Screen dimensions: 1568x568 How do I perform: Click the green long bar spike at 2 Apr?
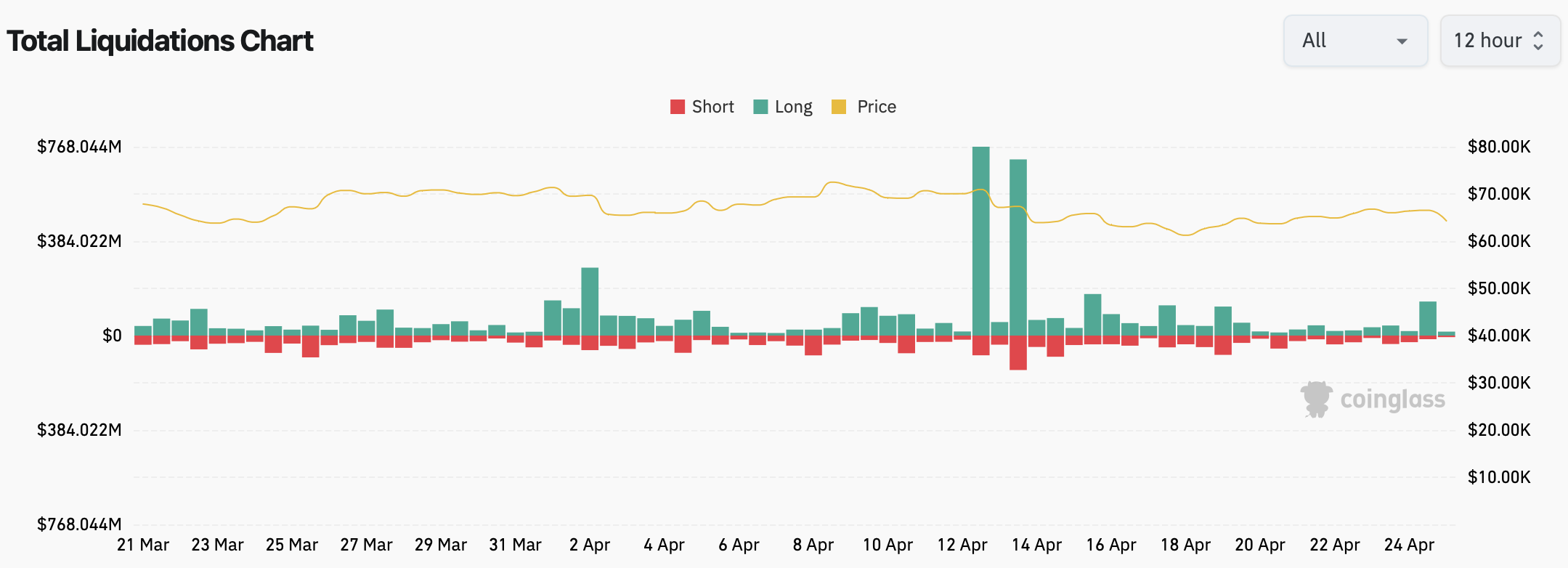coord(590,301)
